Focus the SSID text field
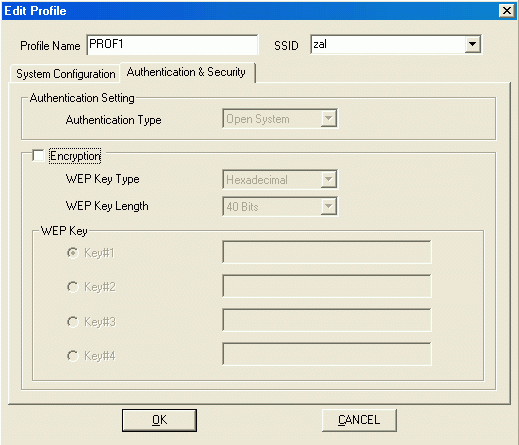Image resolution: width=519 pixels, height=445 pixels. (388, 44)
